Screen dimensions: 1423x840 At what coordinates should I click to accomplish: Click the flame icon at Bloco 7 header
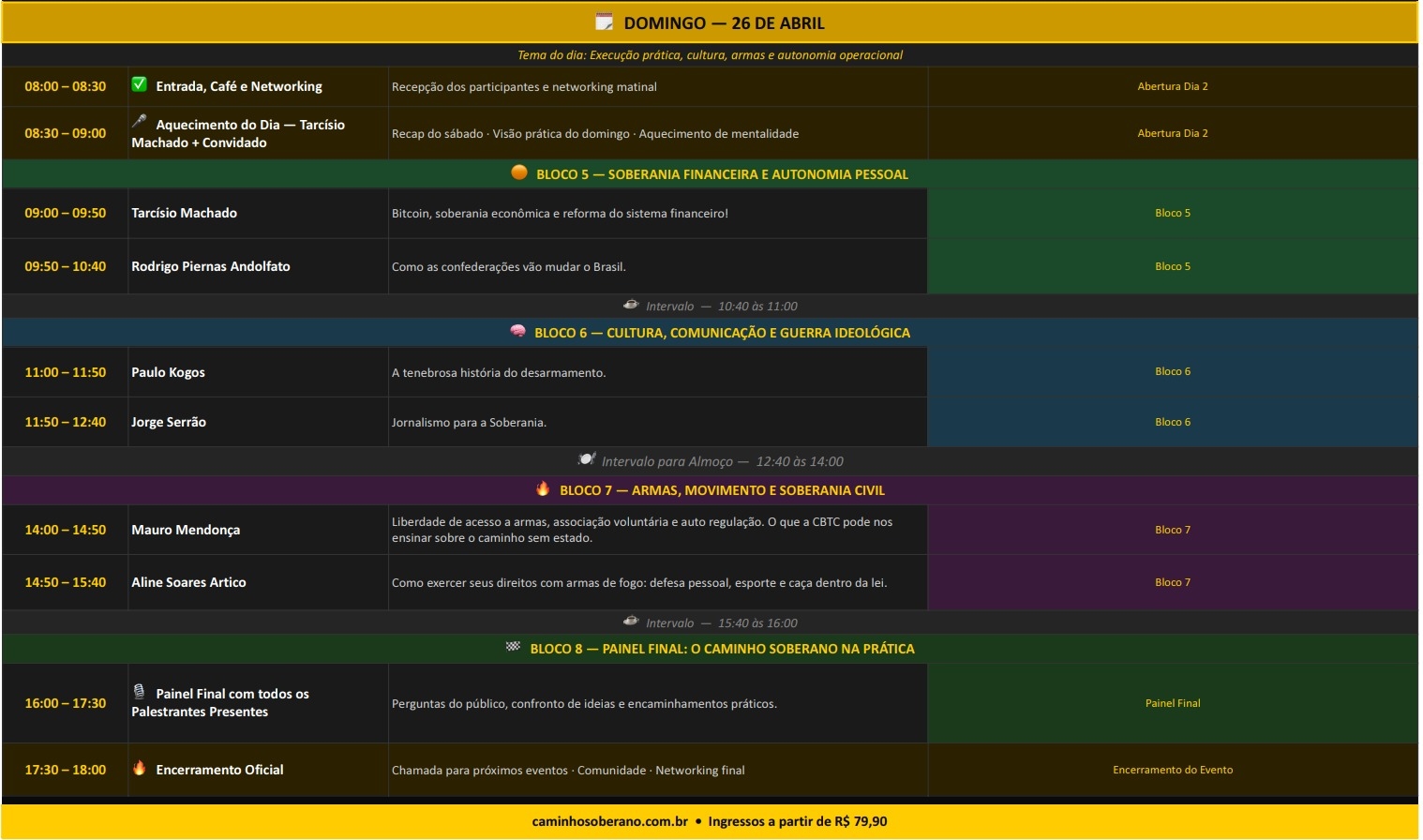(x=543, y=488)
